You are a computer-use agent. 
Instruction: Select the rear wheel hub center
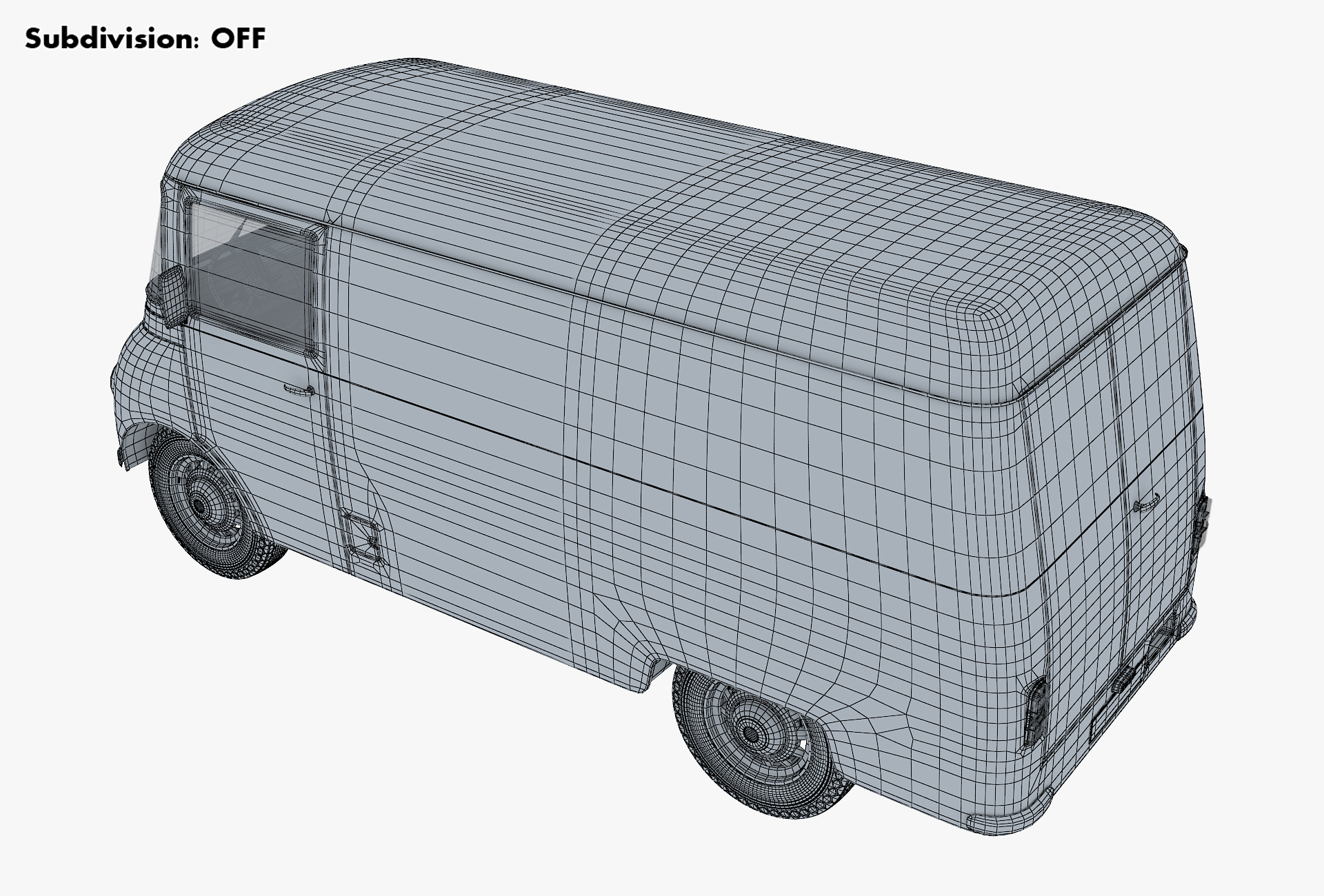pos(750,734)
